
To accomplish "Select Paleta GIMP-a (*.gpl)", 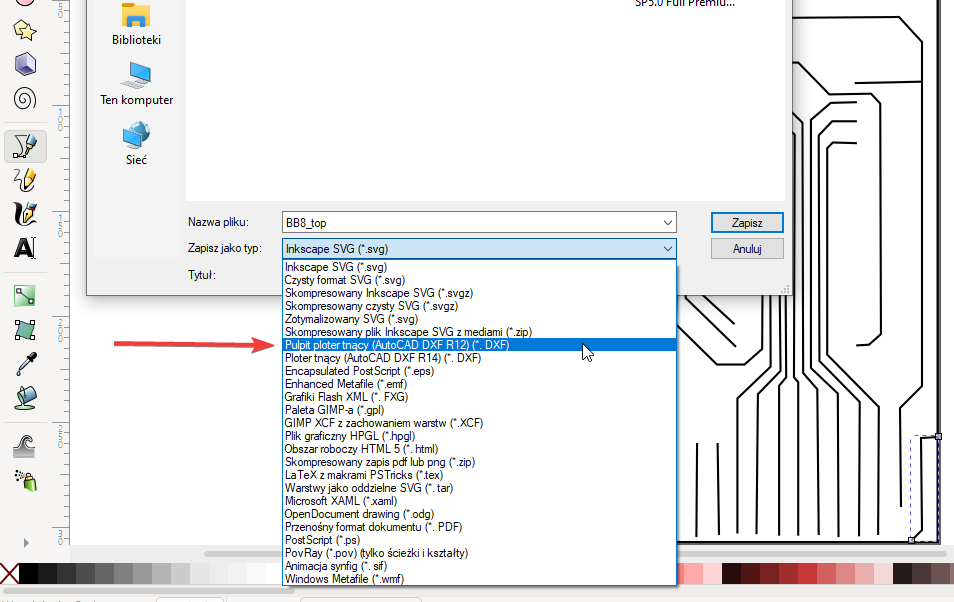I will [479, 410].
